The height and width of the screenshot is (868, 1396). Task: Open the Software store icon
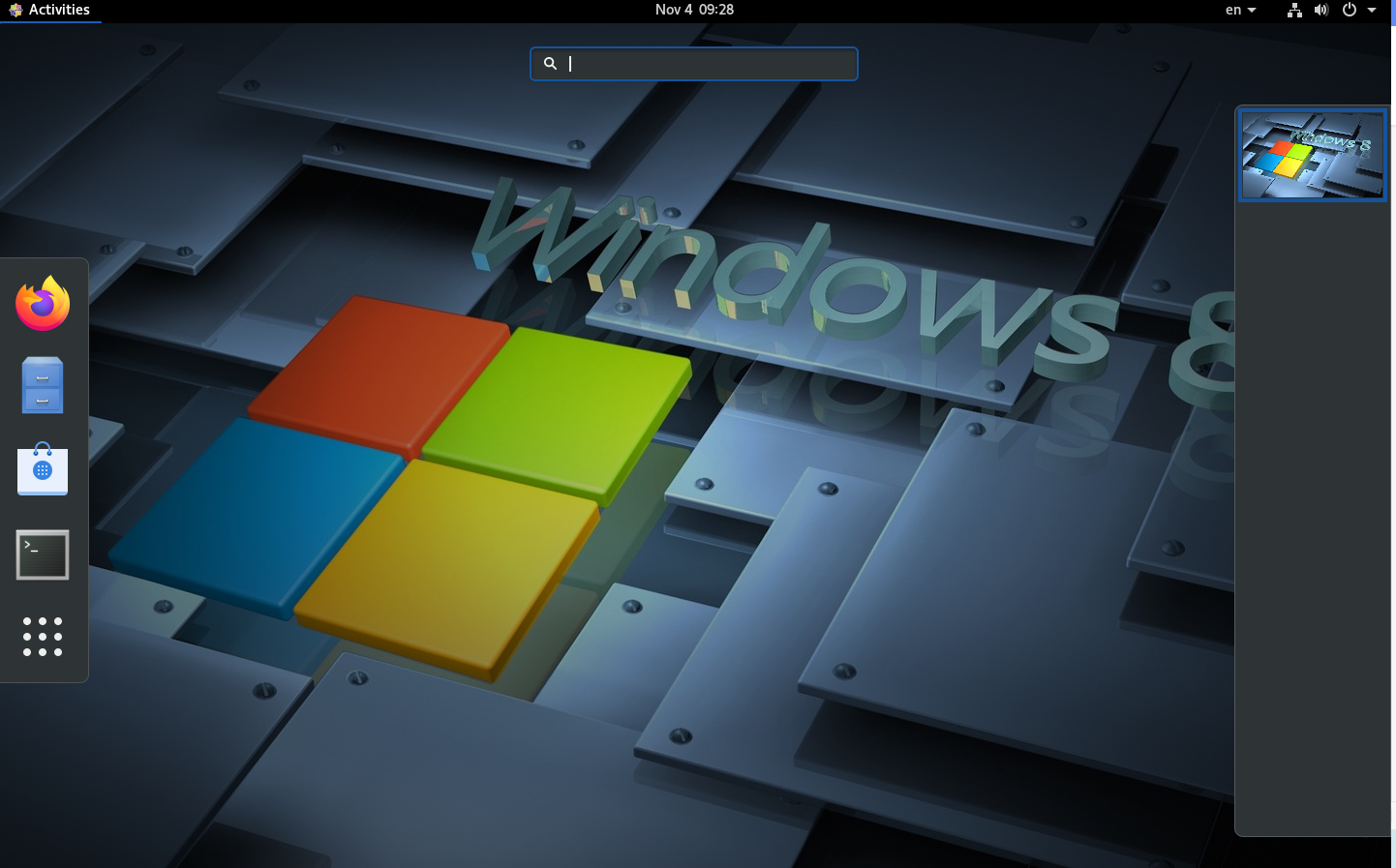(43, 469)
